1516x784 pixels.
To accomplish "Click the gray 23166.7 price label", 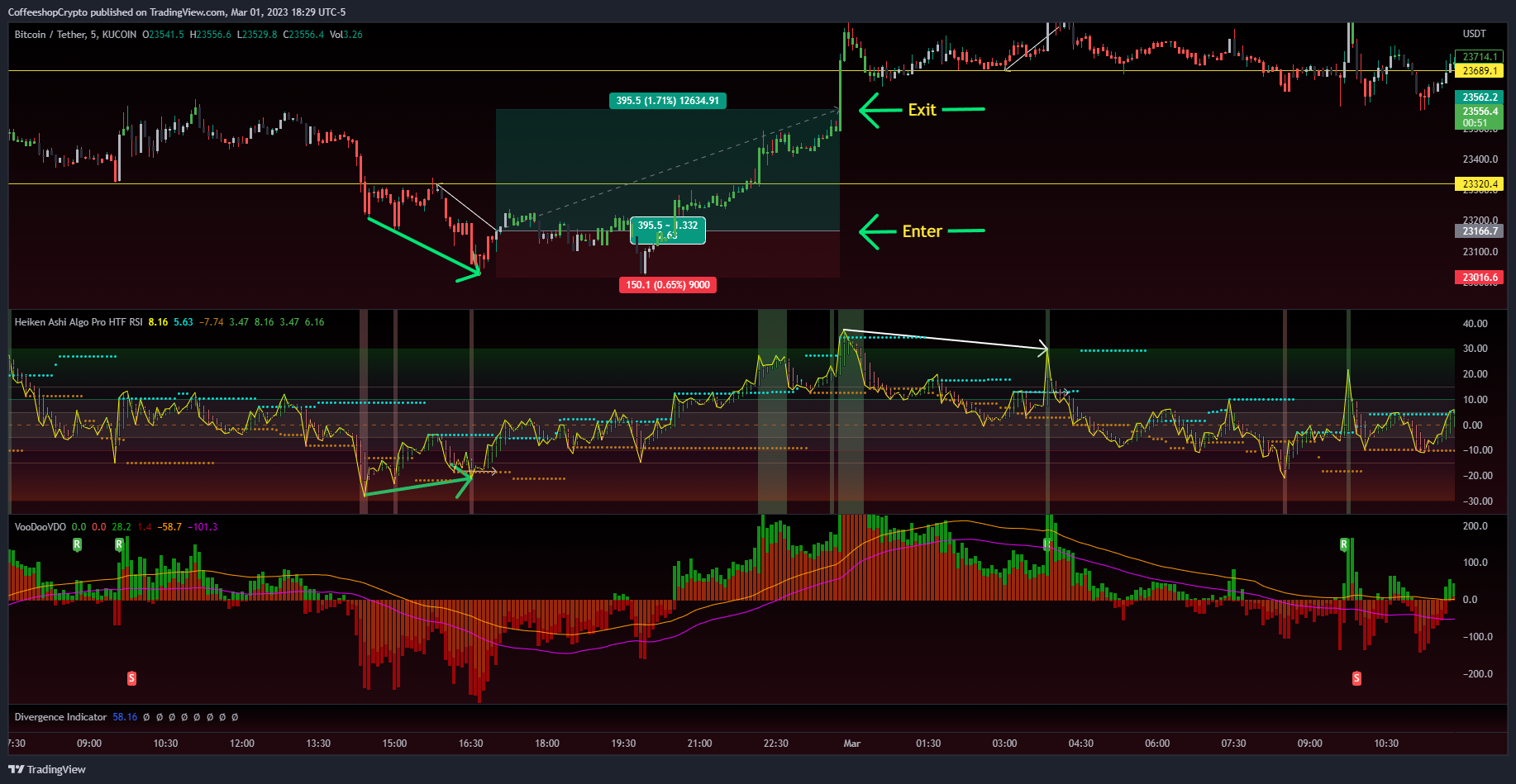I will click(1479, 231).
